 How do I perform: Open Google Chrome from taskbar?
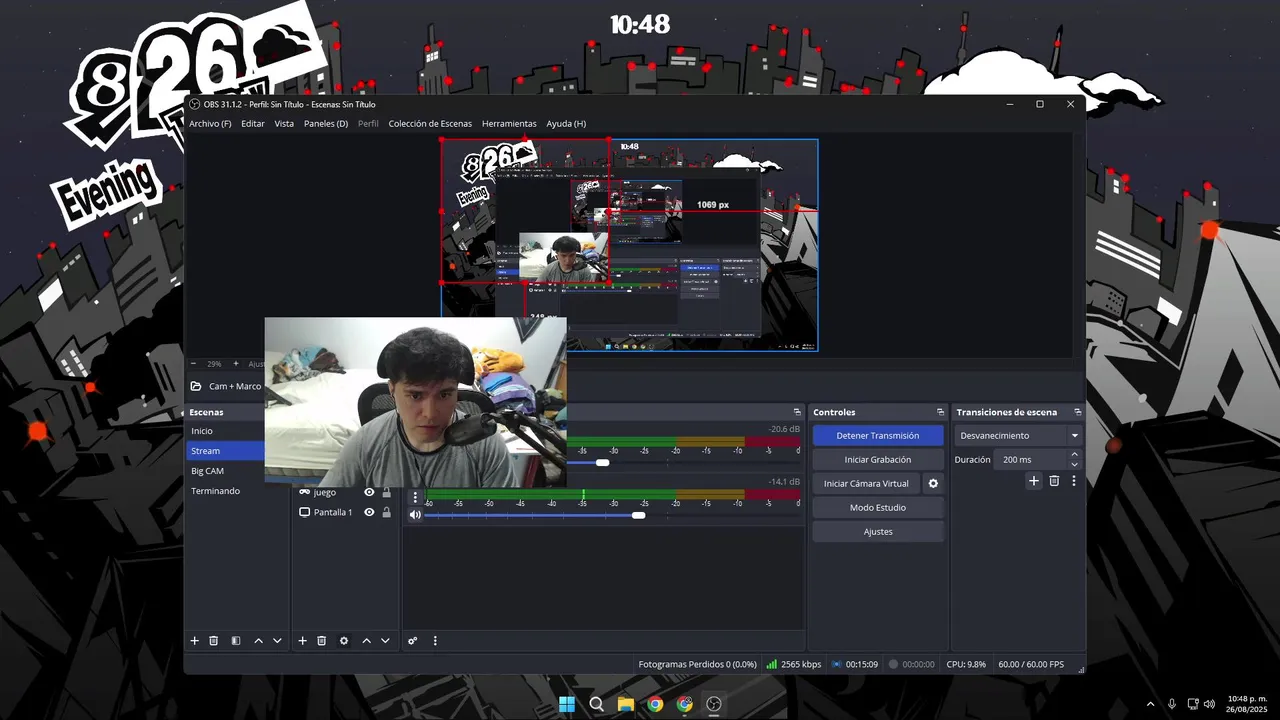click(655, 704)
